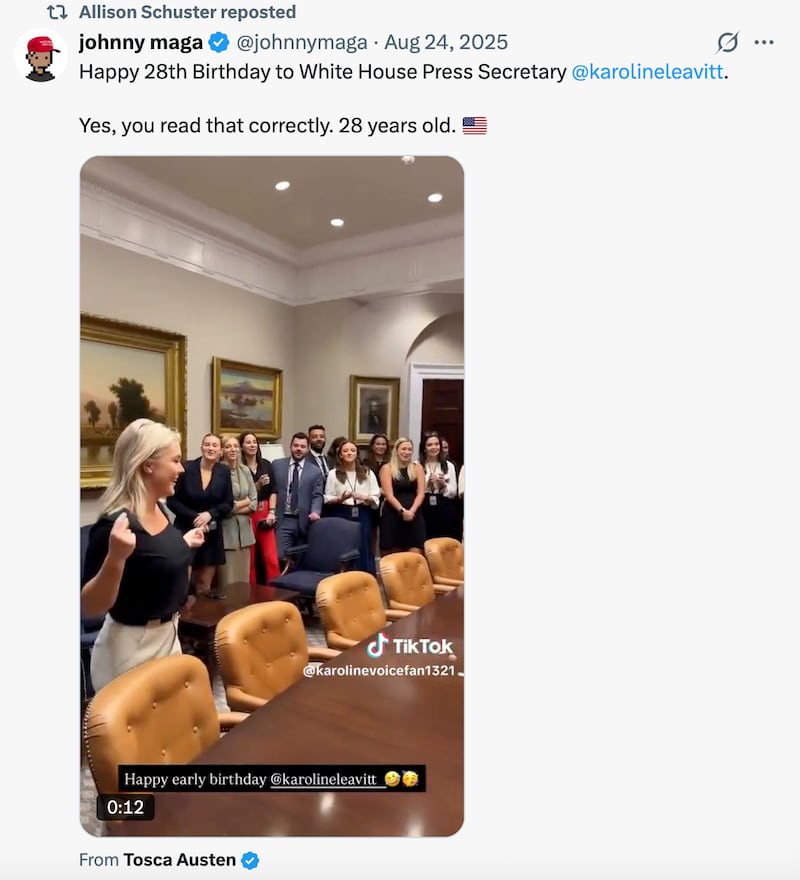Click the verified badge next to Tosca Austen
Viewport: 800px width, 880px height.
250,860
